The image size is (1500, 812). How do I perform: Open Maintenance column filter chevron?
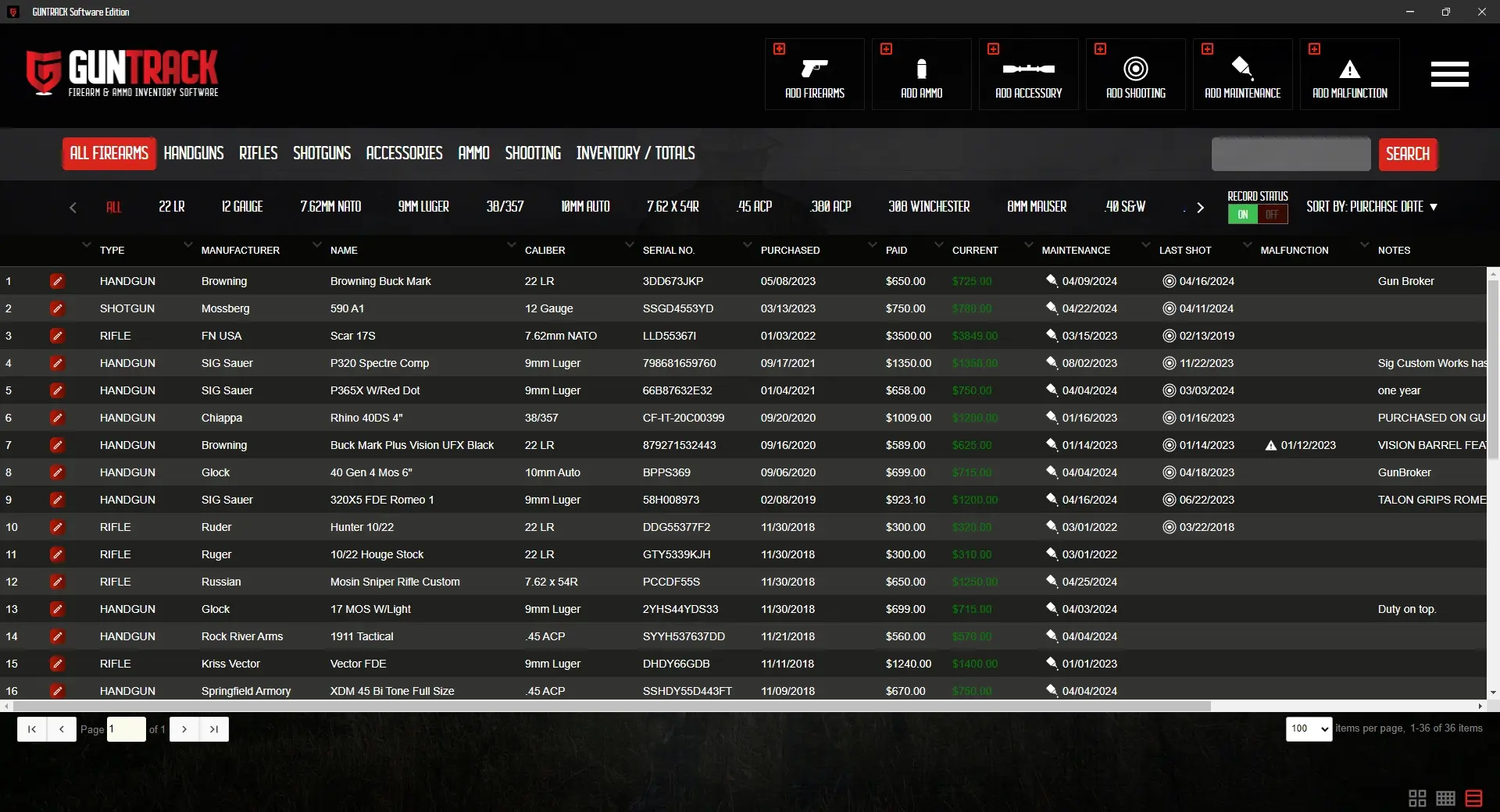(x=1028, y=245)
